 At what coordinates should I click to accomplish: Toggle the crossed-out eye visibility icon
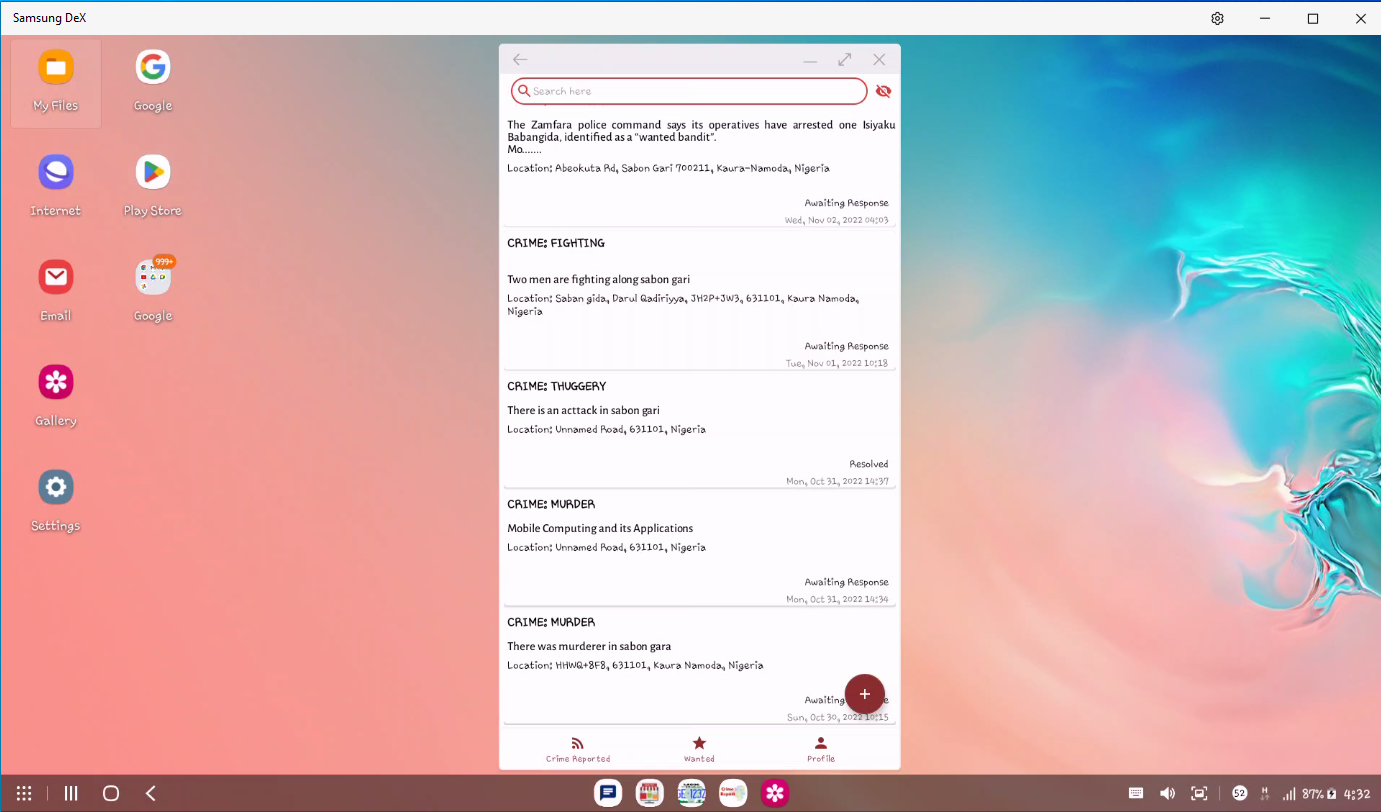coord(883,91)
